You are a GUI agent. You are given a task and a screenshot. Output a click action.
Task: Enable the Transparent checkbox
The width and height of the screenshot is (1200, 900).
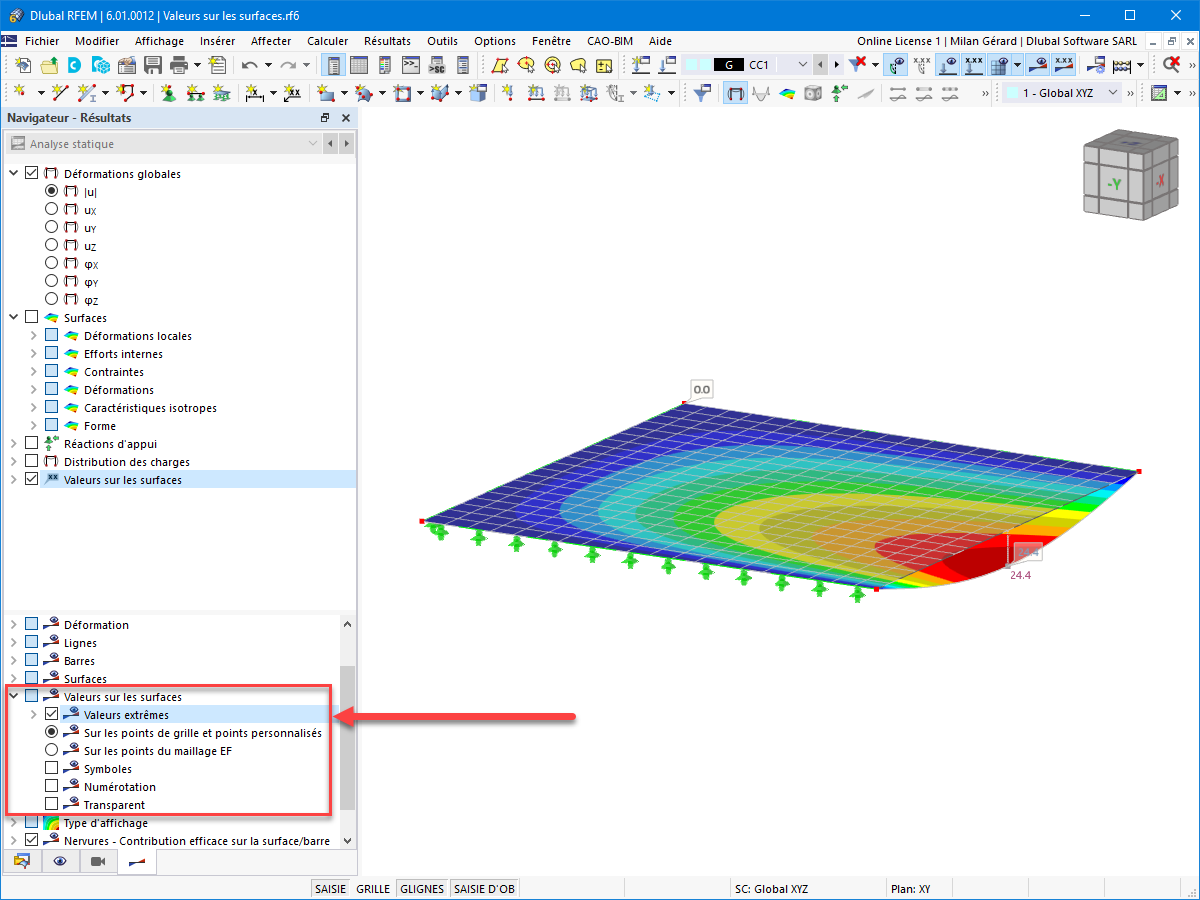pyautogui.click(x=52, y=805)
